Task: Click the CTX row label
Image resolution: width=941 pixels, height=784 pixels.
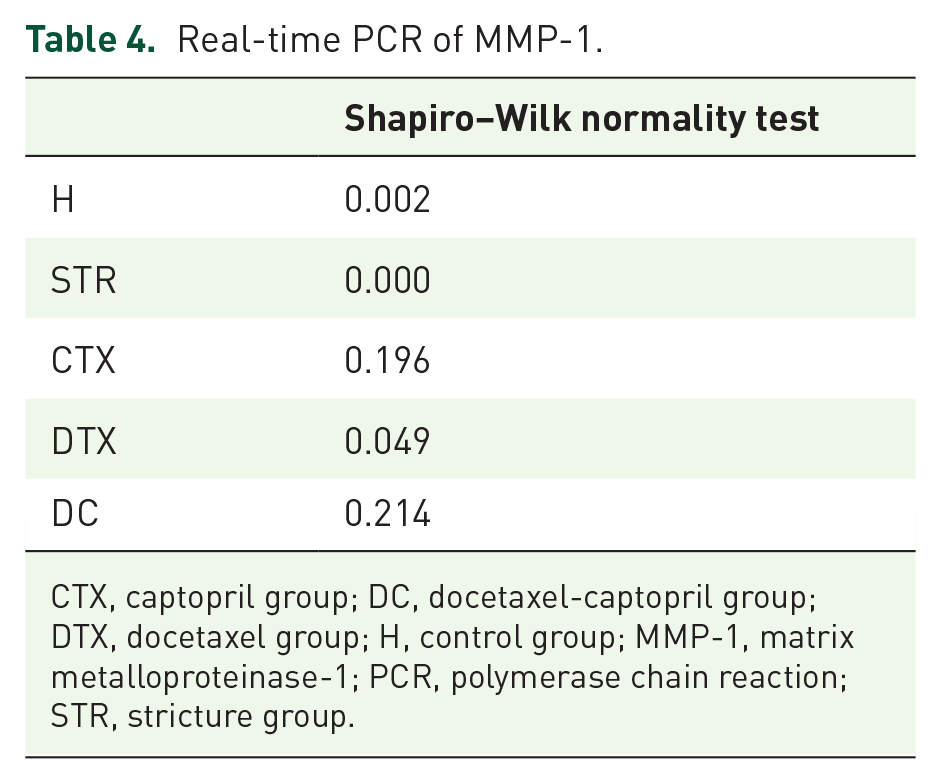Action: click(x=84, y=360)
